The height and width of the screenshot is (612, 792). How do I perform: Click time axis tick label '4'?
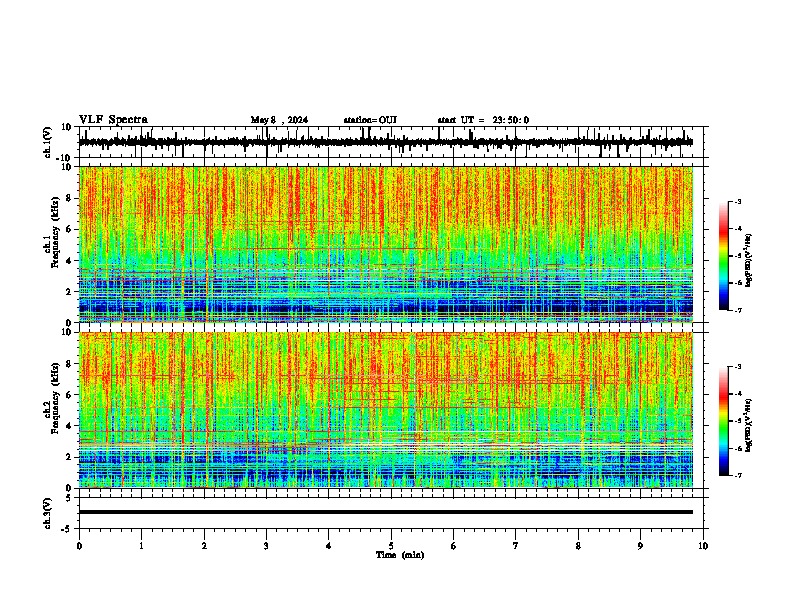coord(329,546)
